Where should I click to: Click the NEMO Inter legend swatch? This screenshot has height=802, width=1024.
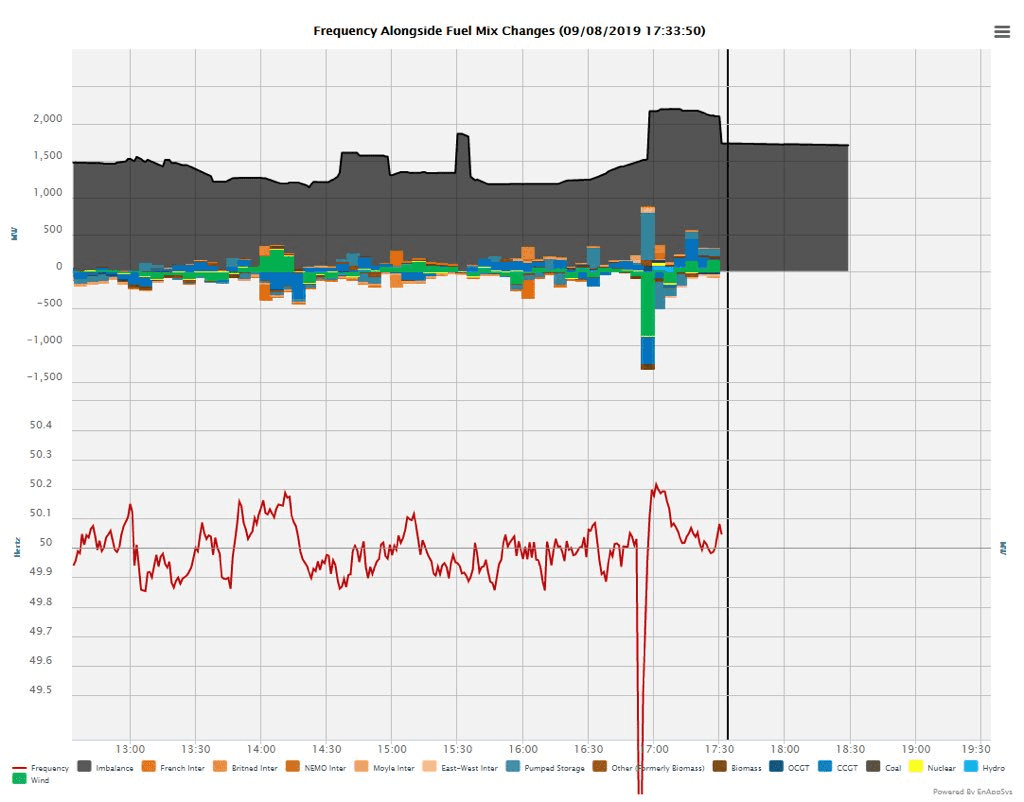[x=292, y=768]
